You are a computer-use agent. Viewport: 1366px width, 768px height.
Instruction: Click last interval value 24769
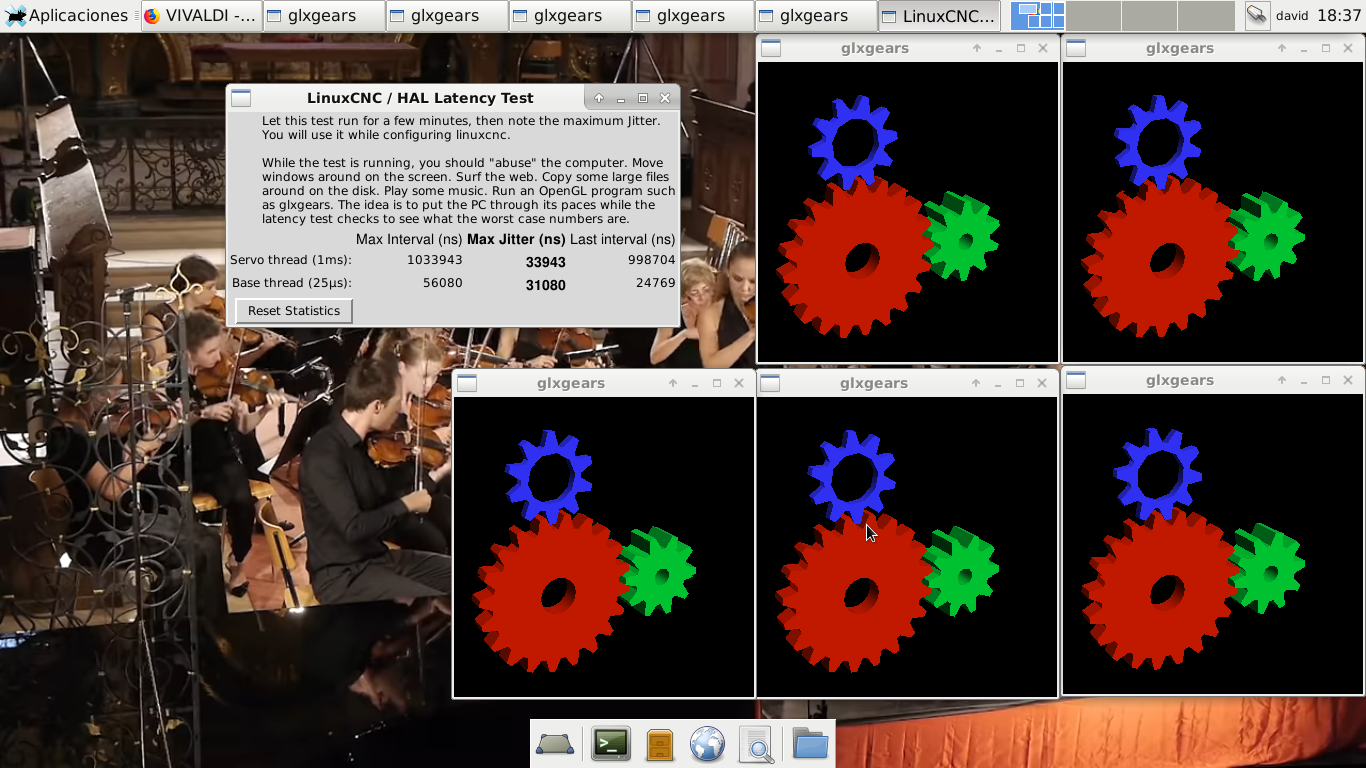[656, 283]
